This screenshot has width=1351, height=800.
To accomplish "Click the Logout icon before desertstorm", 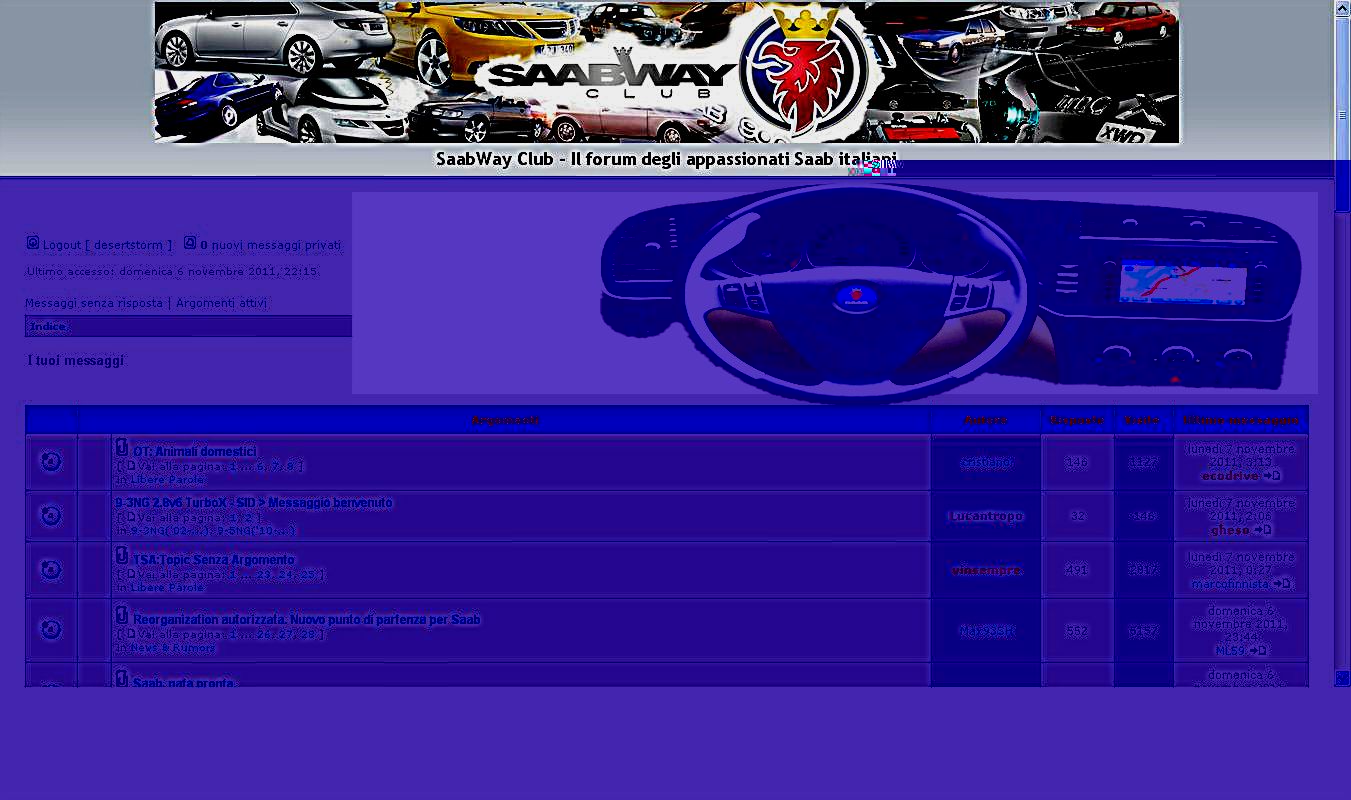I will pos(33,242).
